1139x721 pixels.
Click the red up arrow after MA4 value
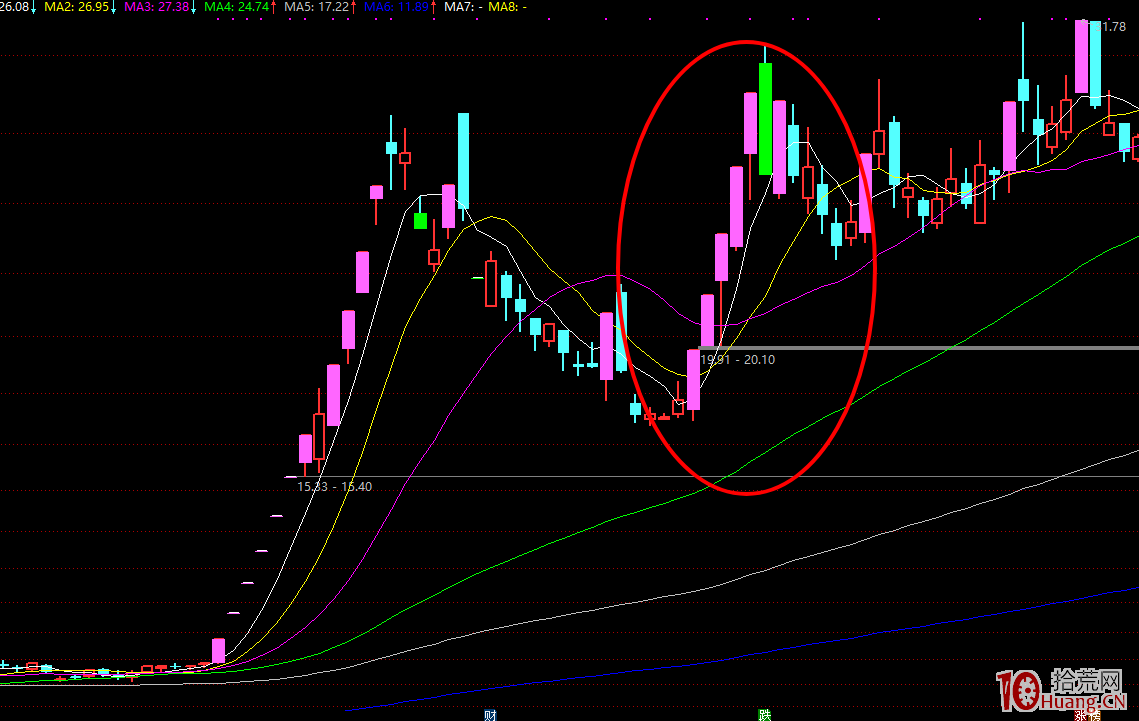[273, 7]
